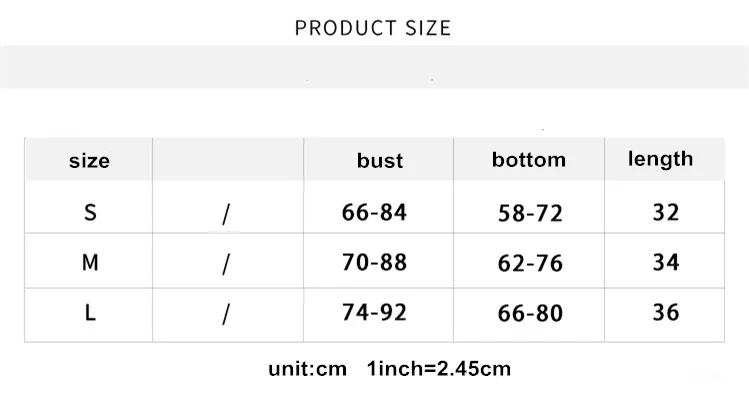Image resolution: width=749 pixels, height=414 pixels.
Task: Click the slash in the S row
Action: [226, 214]
